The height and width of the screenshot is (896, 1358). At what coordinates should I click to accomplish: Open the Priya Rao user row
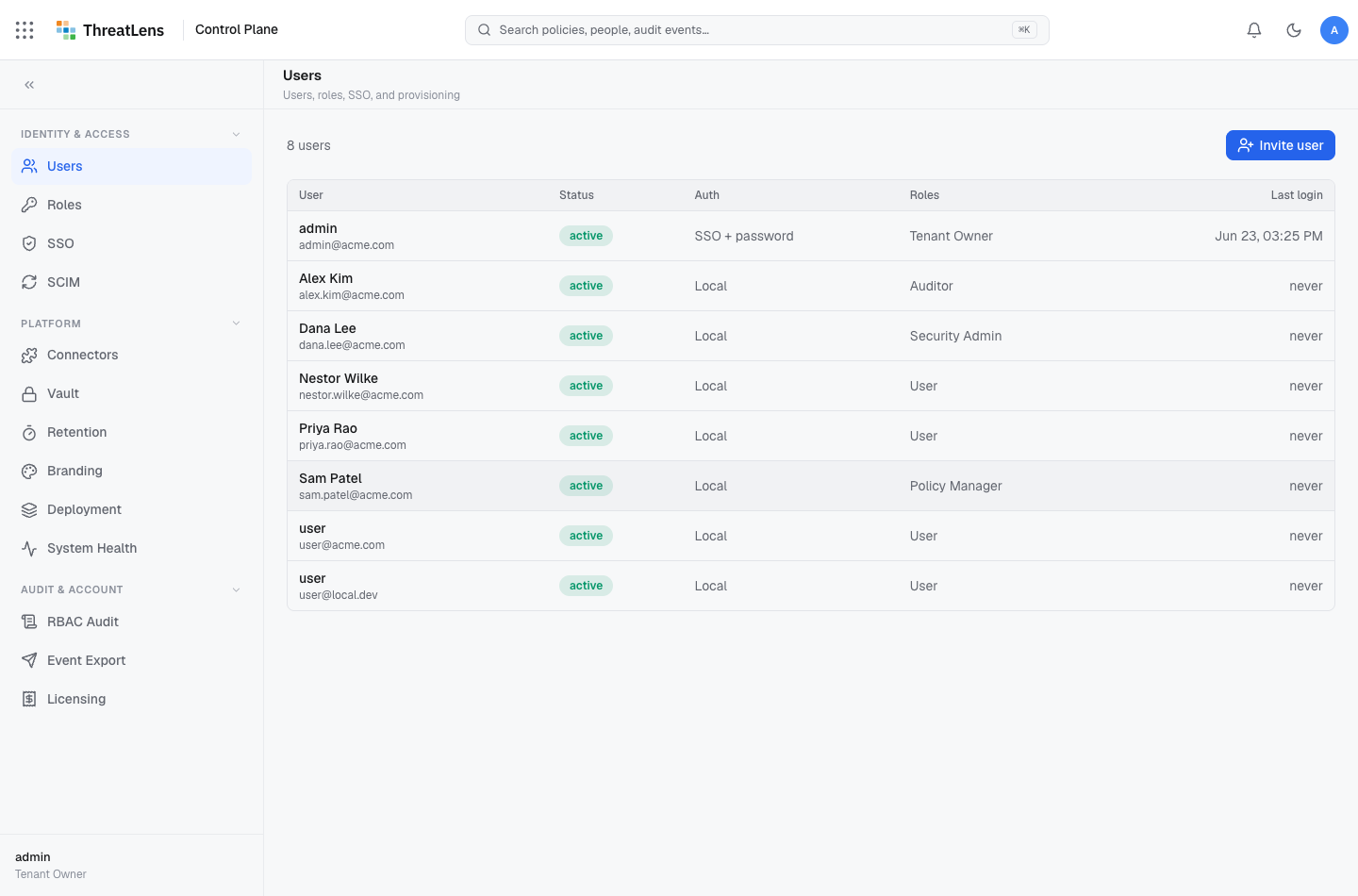811,436
